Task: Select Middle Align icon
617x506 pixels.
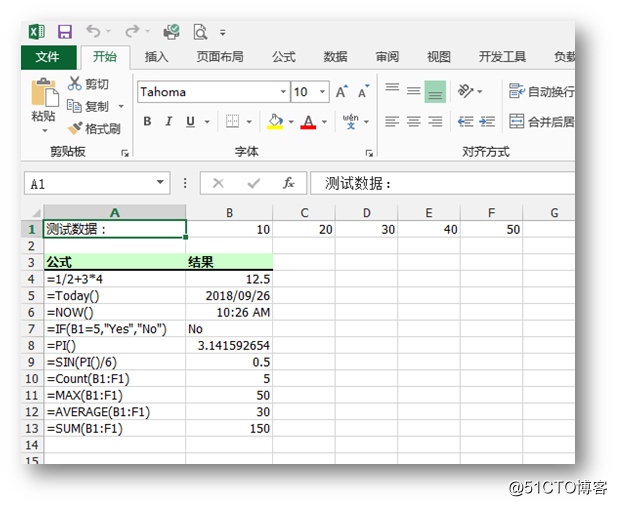Action: click(x=414, y=91)
